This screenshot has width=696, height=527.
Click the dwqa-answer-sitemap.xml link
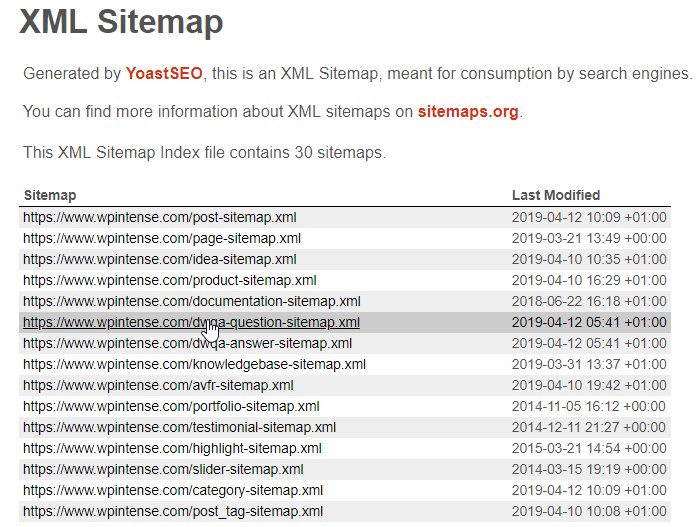tap(187, 343)
